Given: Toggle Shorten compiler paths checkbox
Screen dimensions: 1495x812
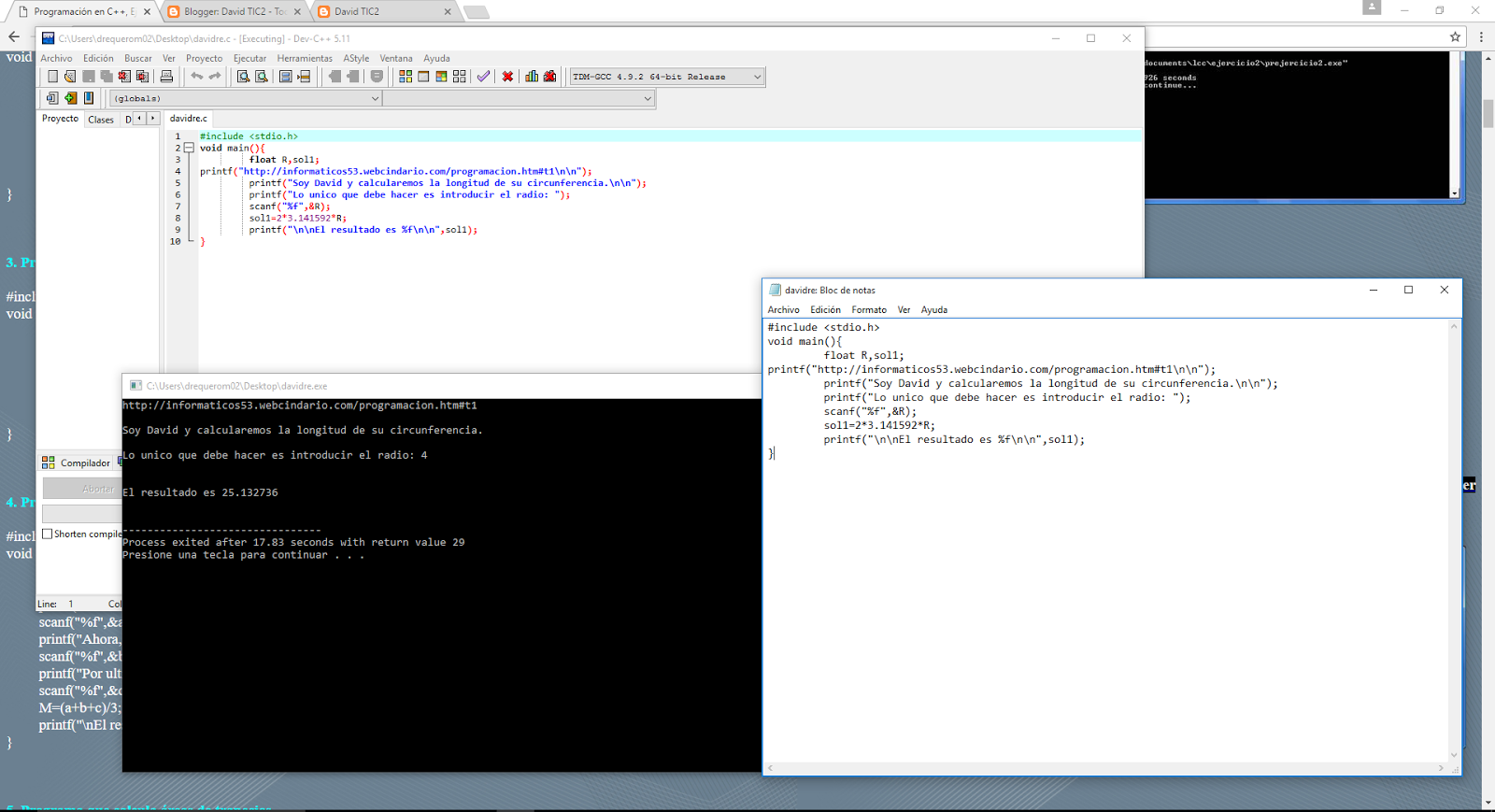Looking at the screenshot, I should [48, 534].
